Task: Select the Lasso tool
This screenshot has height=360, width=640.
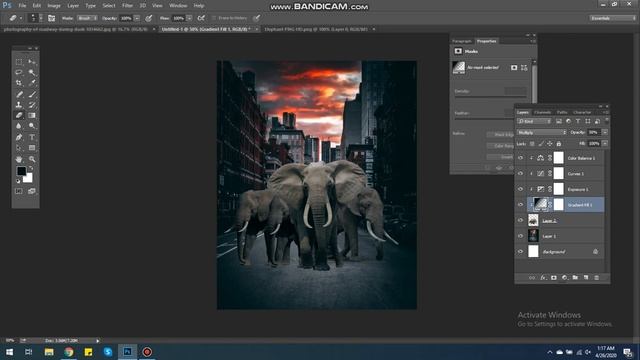Action: (x=19, y=73)
